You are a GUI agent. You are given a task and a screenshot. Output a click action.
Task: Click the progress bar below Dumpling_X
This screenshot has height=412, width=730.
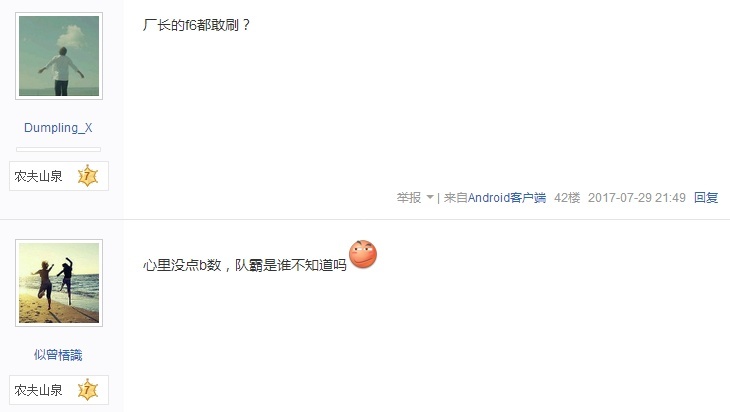[x=58, y=149]
